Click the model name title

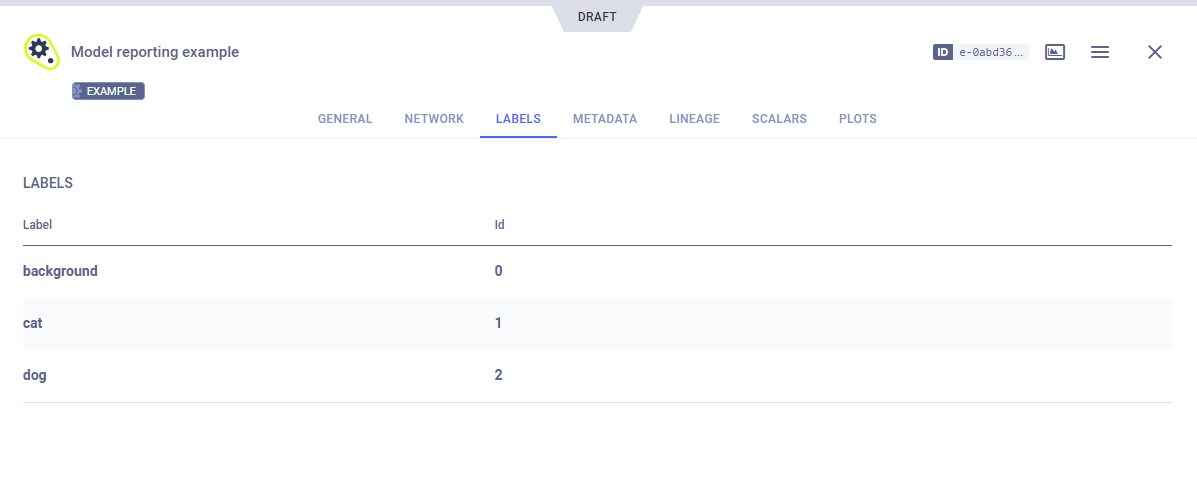155,52
